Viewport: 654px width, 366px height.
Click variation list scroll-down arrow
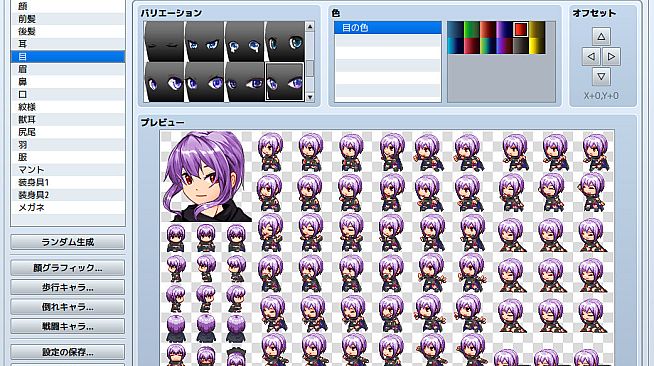click(x=310, y=97)
